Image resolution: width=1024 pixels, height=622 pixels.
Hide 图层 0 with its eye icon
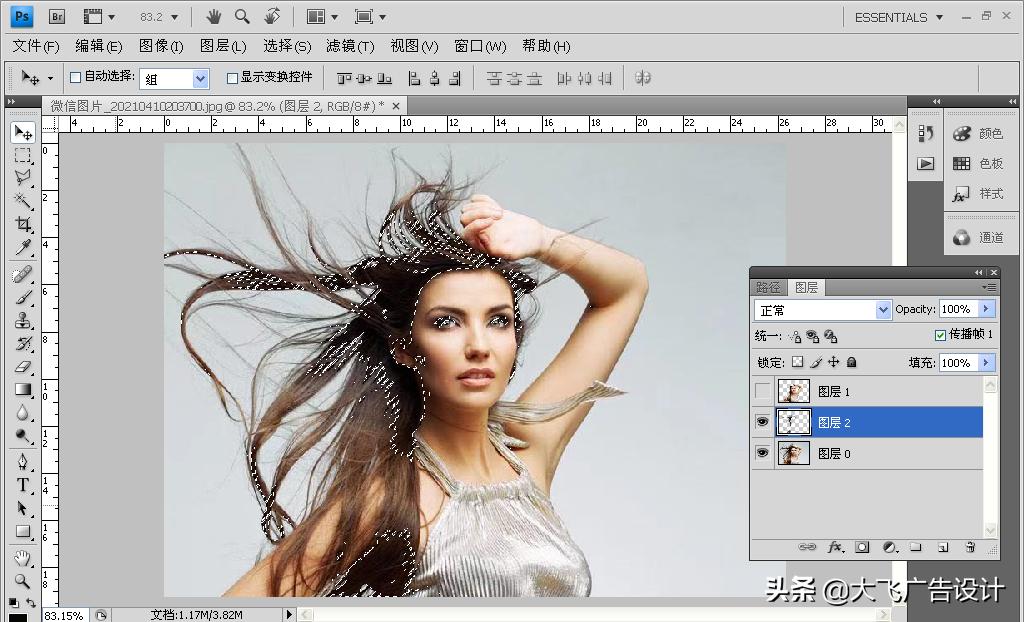coord(763,453)
